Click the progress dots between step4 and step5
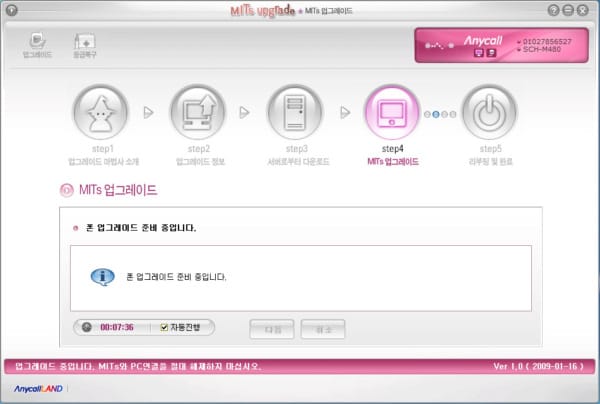 [440, 114]
